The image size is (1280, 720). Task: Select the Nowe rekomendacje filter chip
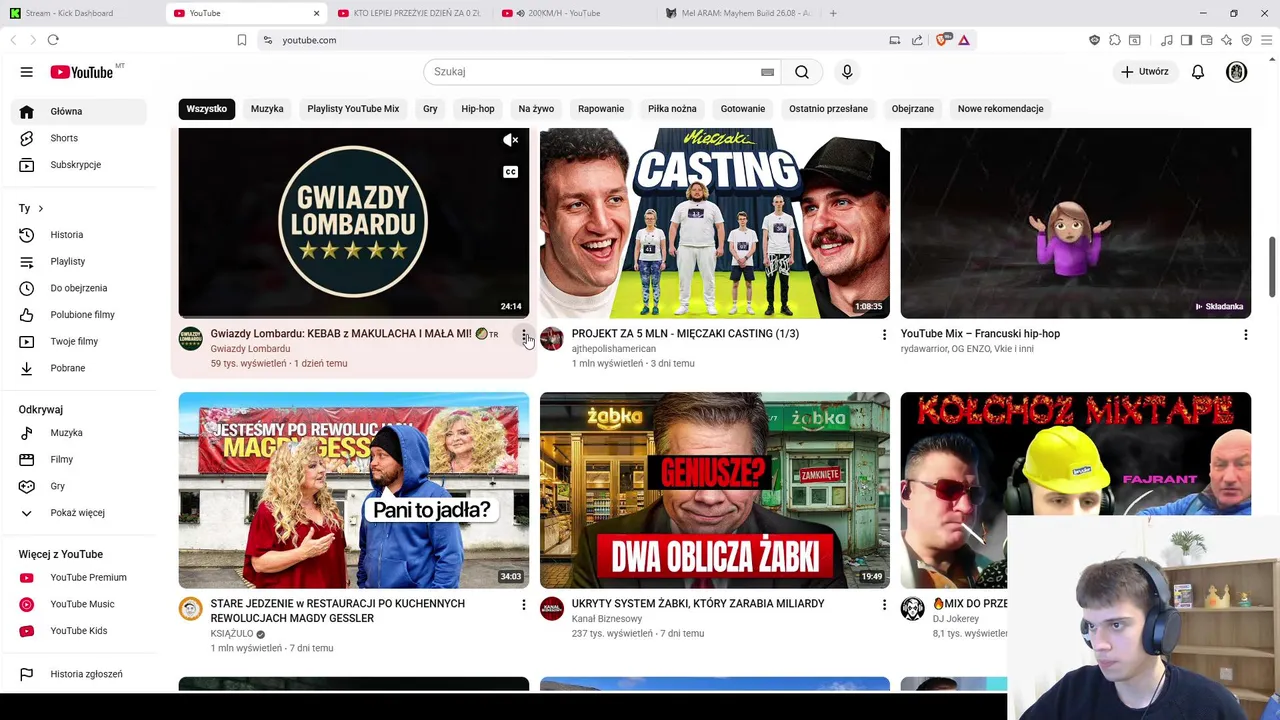[1000, 108]
